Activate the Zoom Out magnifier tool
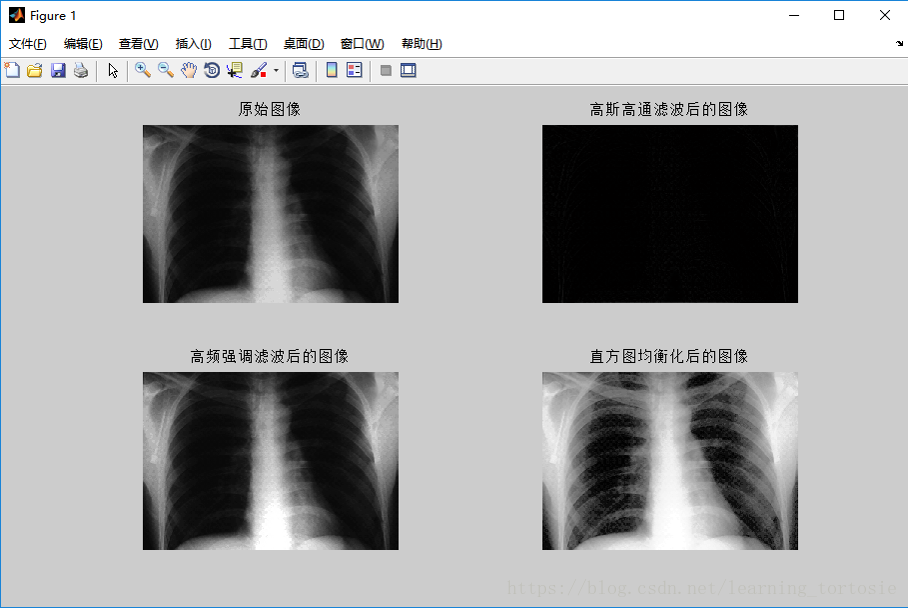This screenshot has height=608, width=908. click(166, 71)
